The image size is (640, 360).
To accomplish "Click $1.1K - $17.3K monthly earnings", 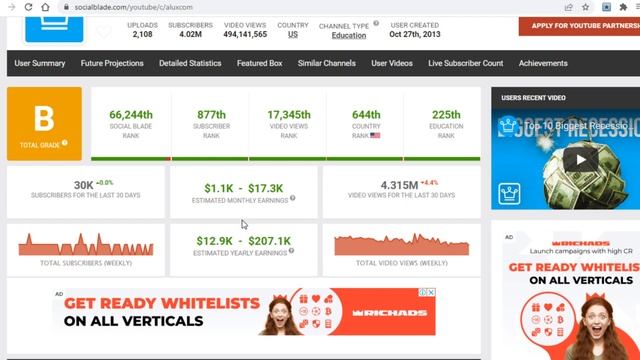I will [243, 189].
